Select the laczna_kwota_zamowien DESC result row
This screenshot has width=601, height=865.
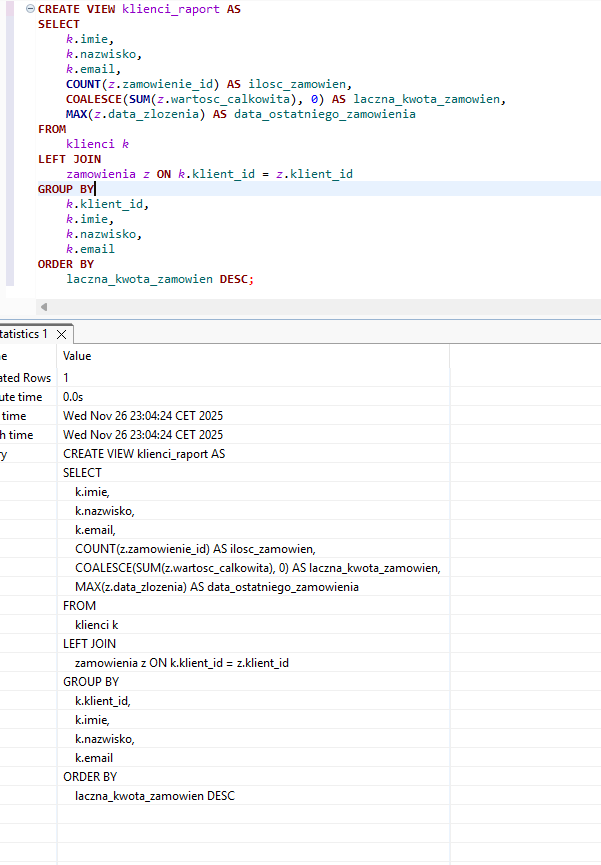pyautogui.click(x=155, y=796)
